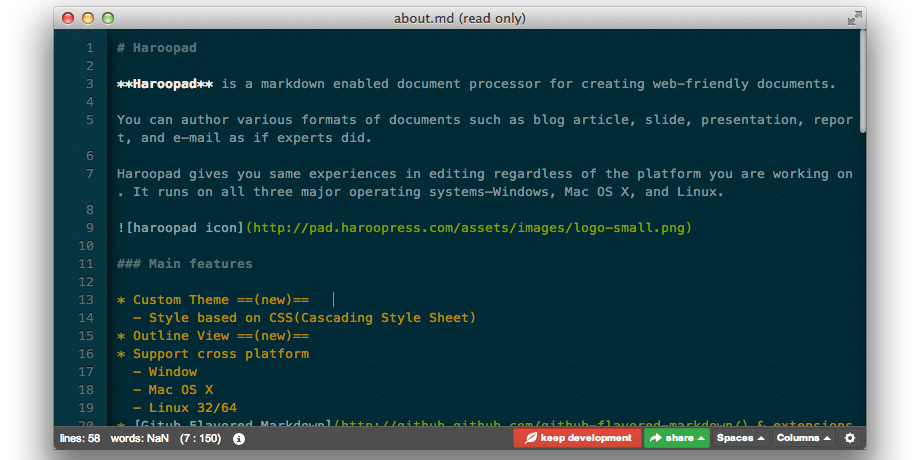Click the '- Mac OS X' list item
This screenshot has width=920, height=460.
coord(173,390)
